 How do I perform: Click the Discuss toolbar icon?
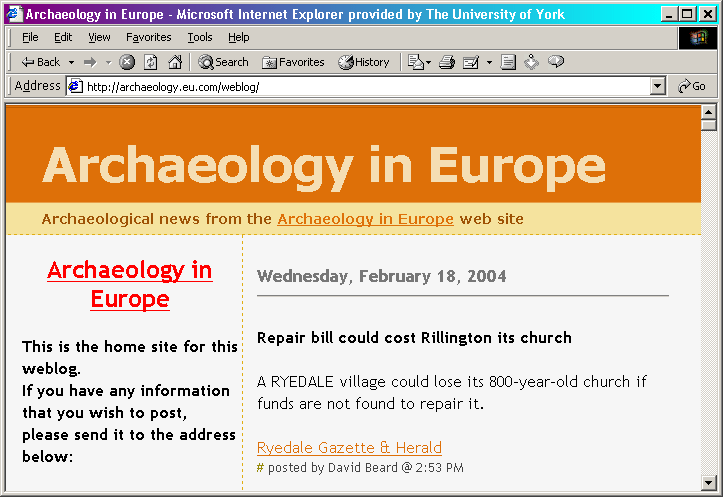click(508, 62)
